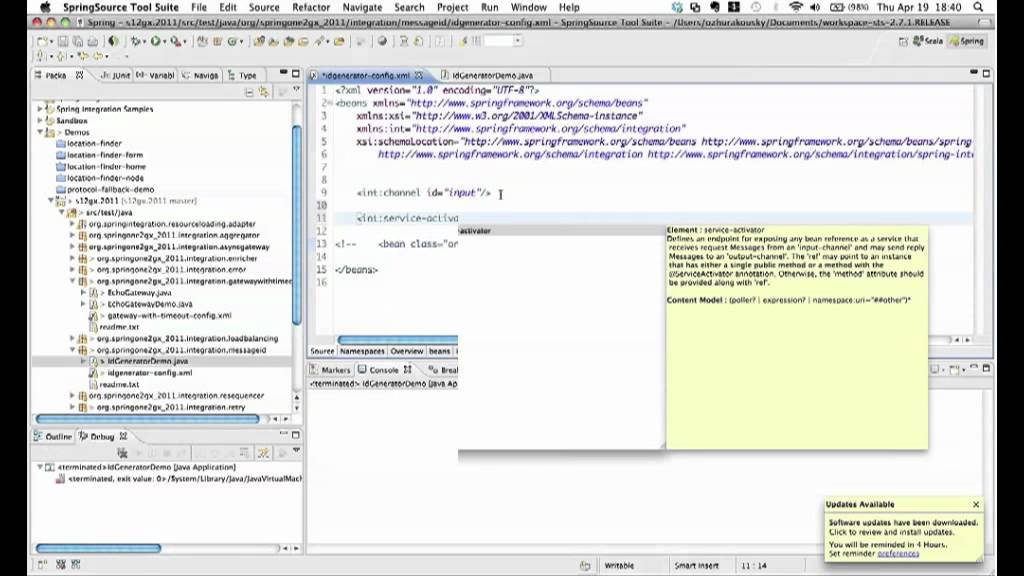Viewport: 1024px width, 576px height.
Task: Click Collapse All icon in Package Explorer
Action: pyautogui.click(x=249, y=92)
